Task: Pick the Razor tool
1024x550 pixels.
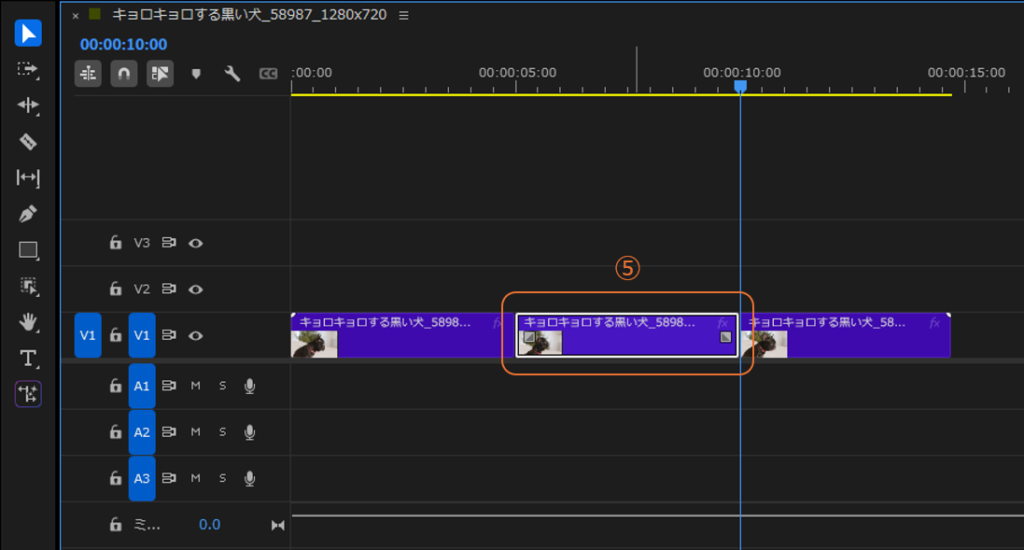Action: (28, 141)
